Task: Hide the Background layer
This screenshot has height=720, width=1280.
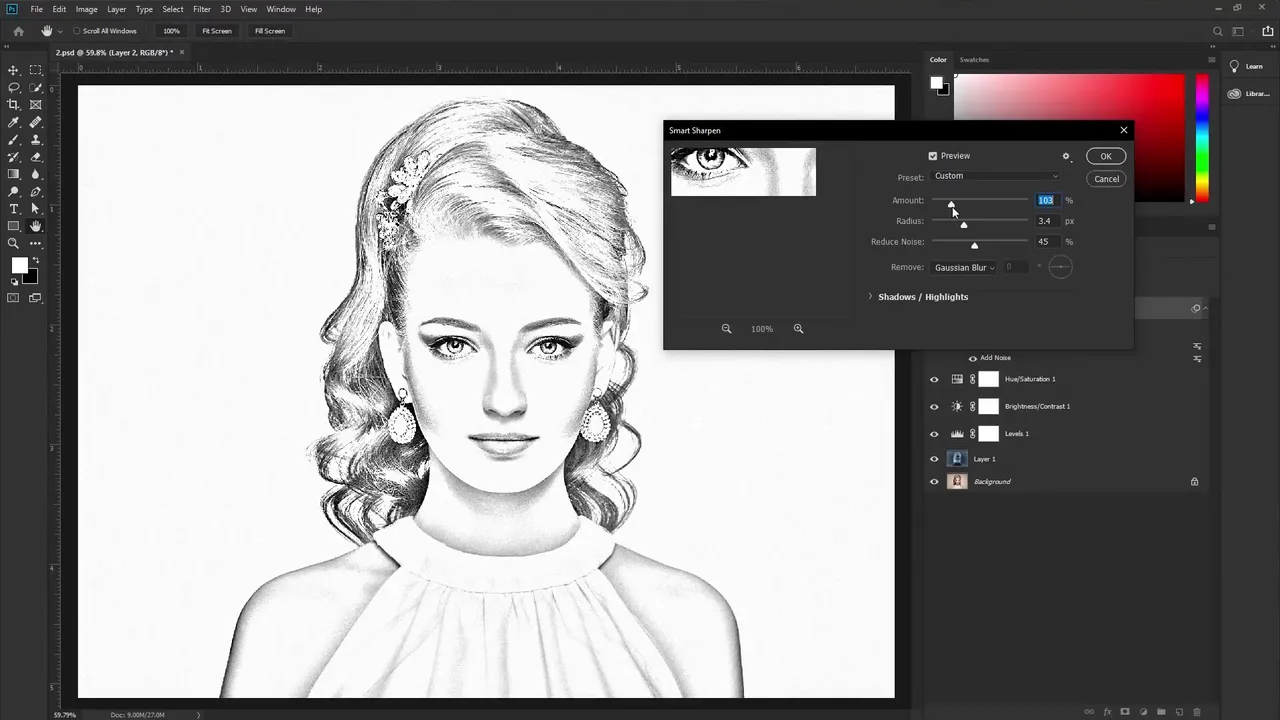Action: coord(934,482)
